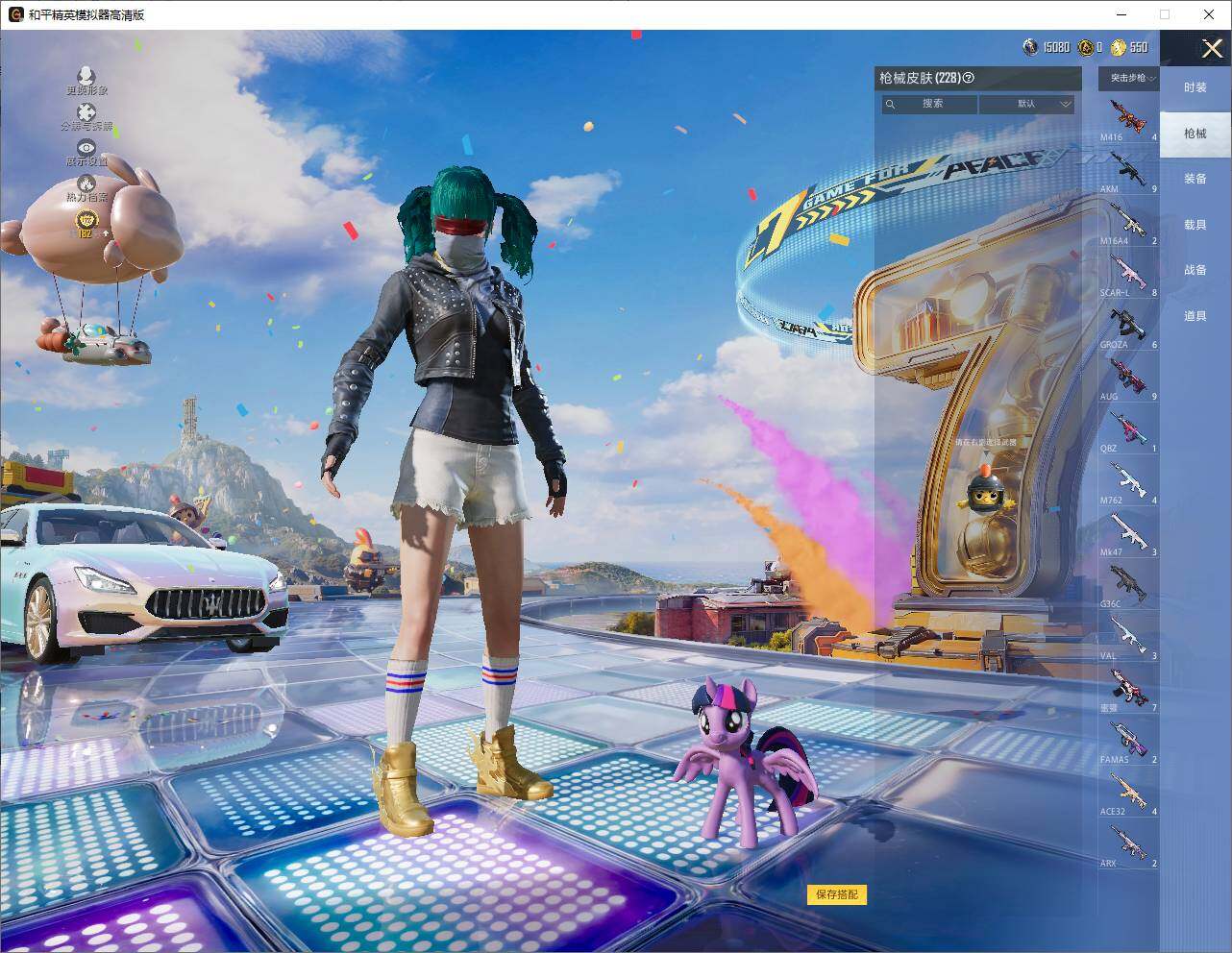Select the Mk47 weapon skin
The width and height of the screenshot is (1232, 953).
[x=1129, y=534]
